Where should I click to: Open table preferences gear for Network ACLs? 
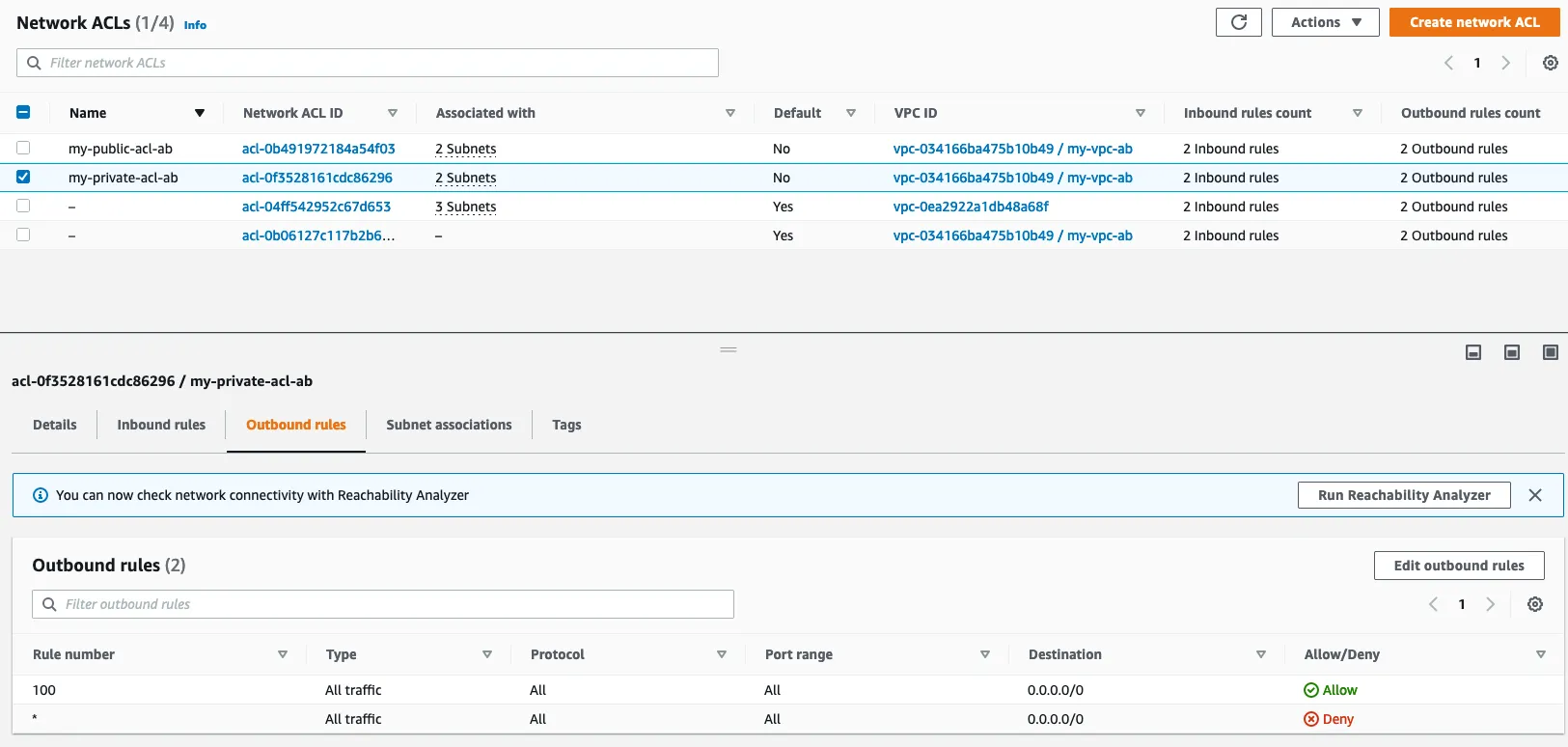[1550, 63]
